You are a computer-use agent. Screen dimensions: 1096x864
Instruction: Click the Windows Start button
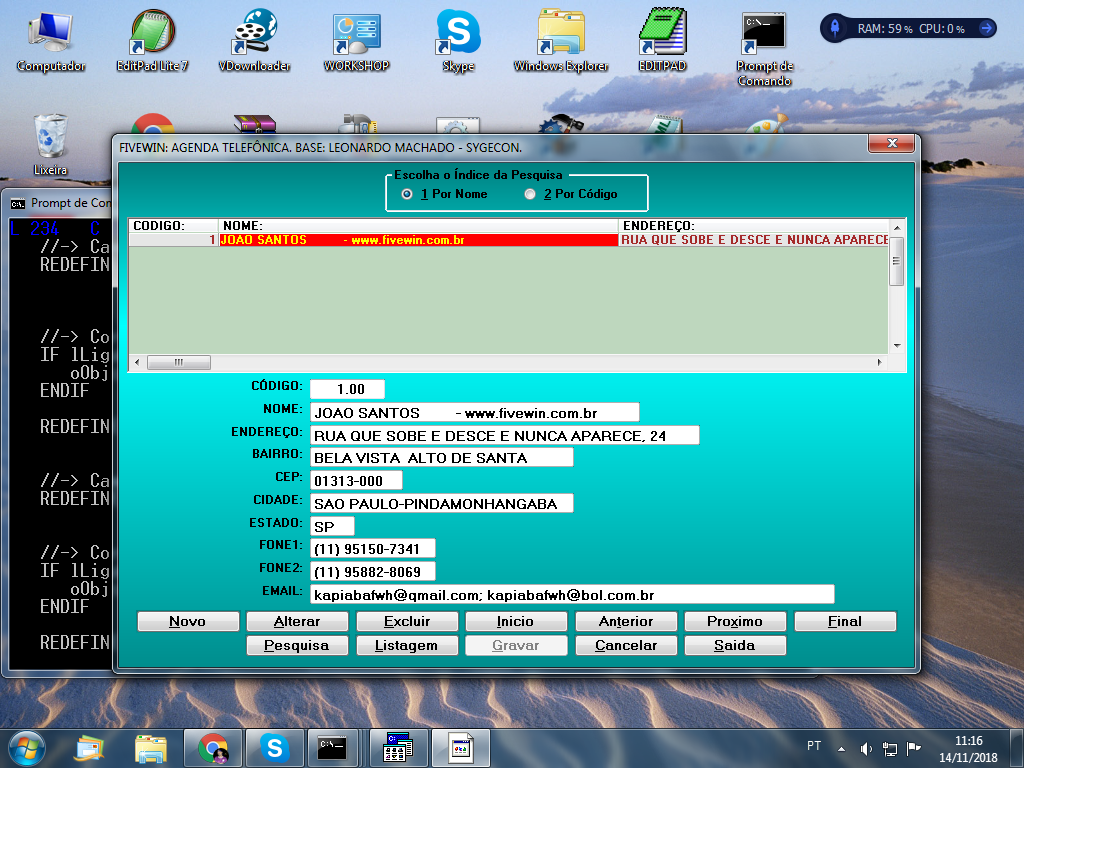[27, 748]
